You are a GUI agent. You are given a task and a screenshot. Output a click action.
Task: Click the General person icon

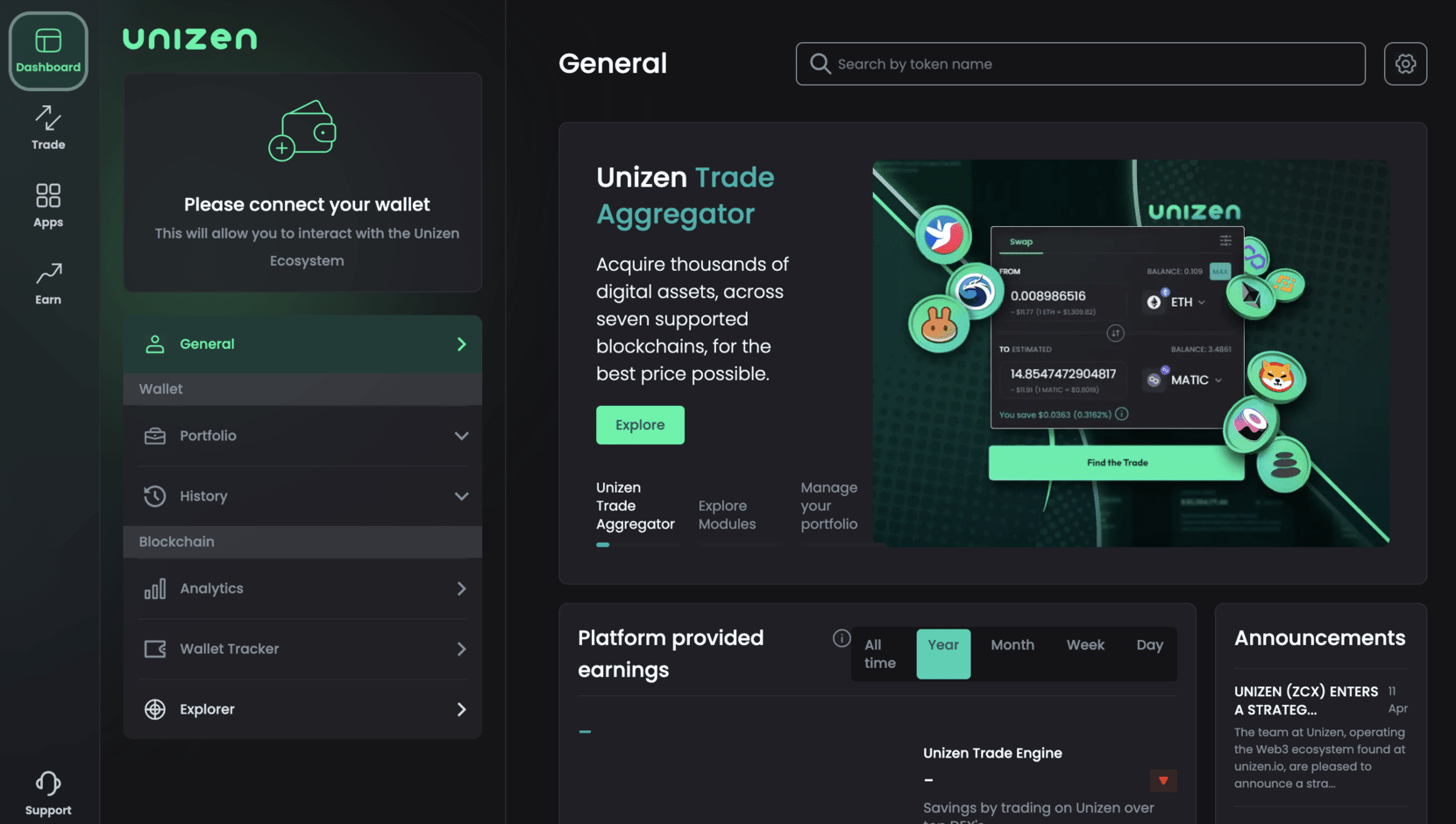(155, 345)
